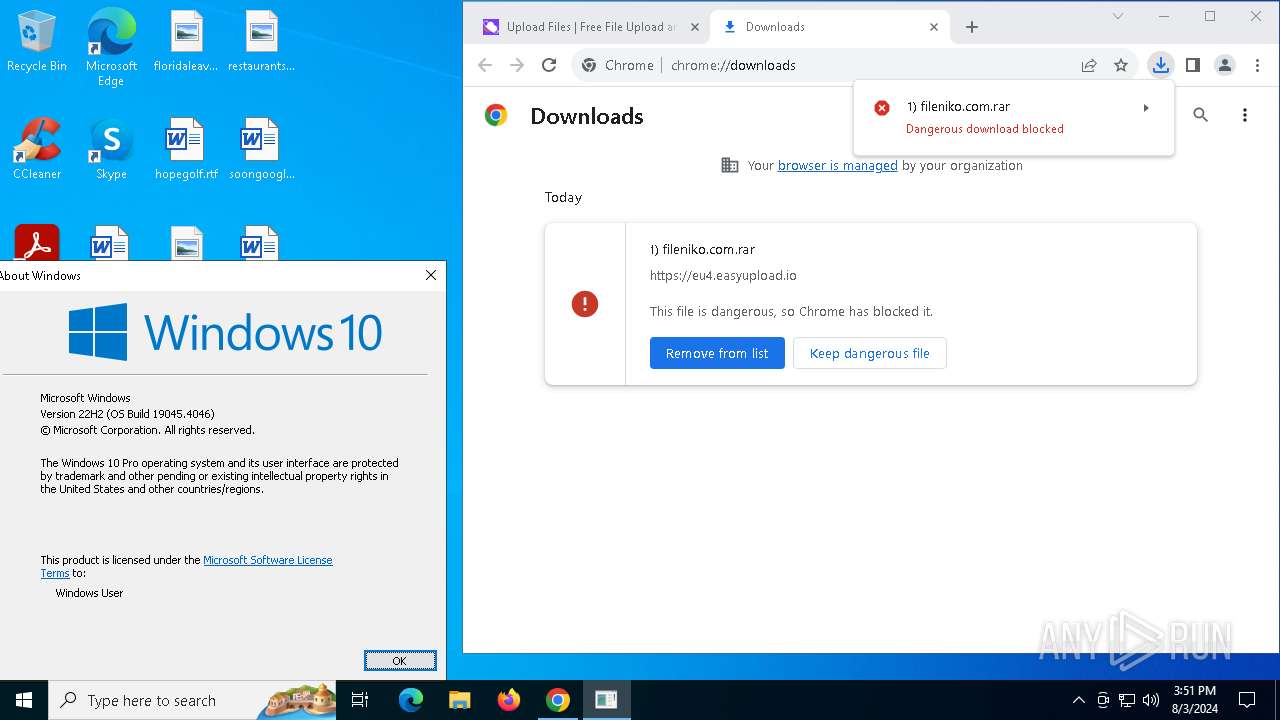Click the taskbar search box

192,700
